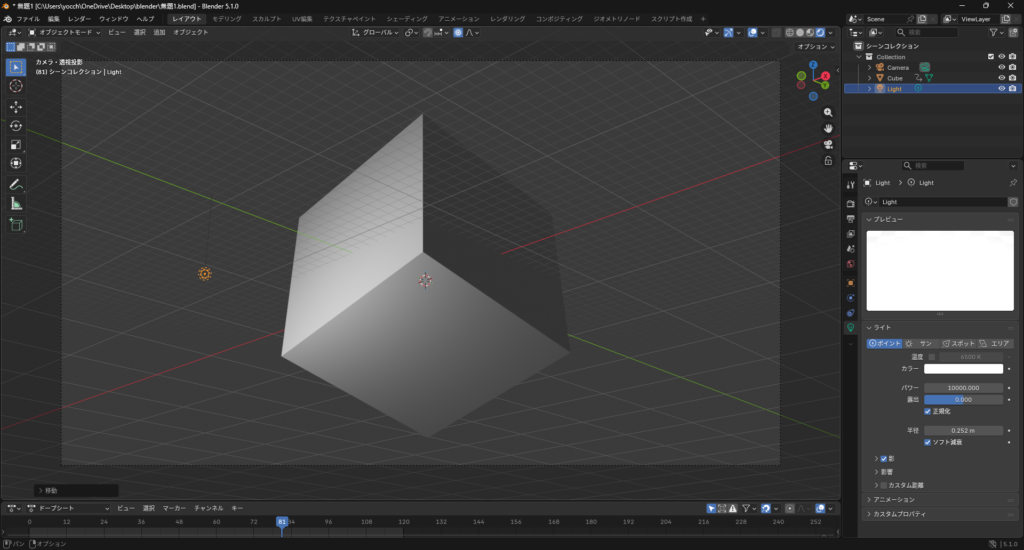Image resolution: width=1024 pixels, height=550 pixels.
Task: Click the white カラー swatch
Action: pos(963,369)
